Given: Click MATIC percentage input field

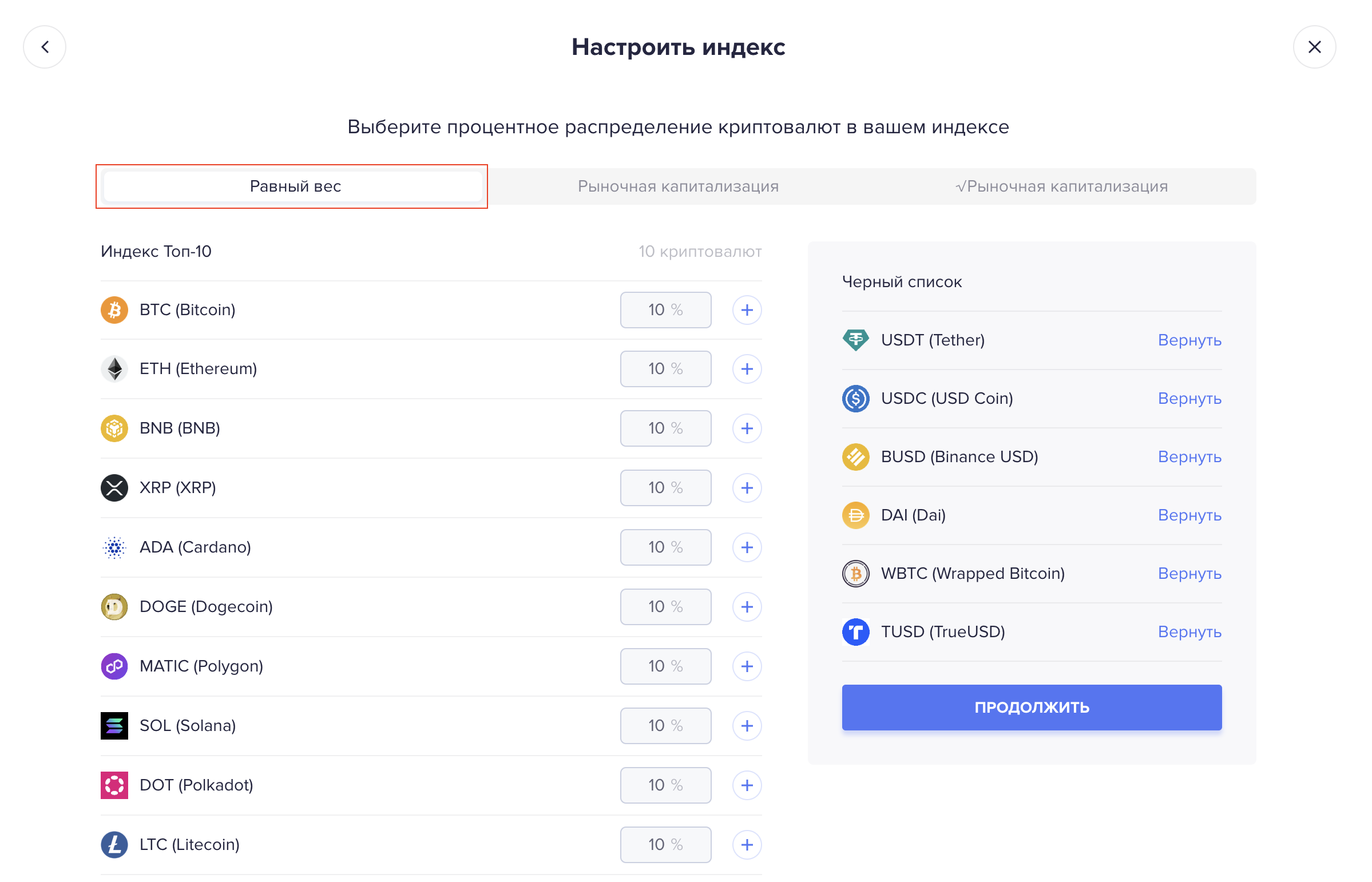Looking at the screenshot, I should pos(665,667).
